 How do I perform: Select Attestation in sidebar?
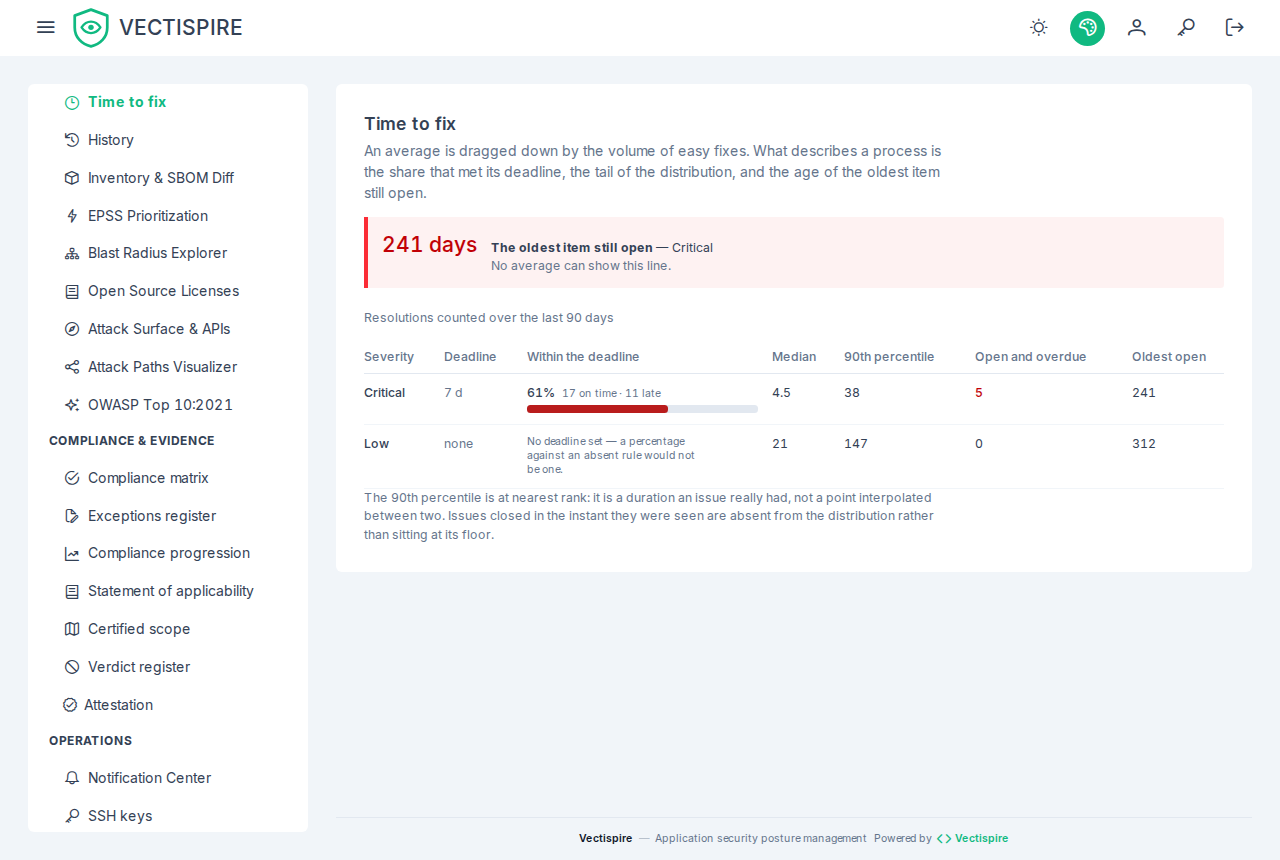(x=168, y=705)
